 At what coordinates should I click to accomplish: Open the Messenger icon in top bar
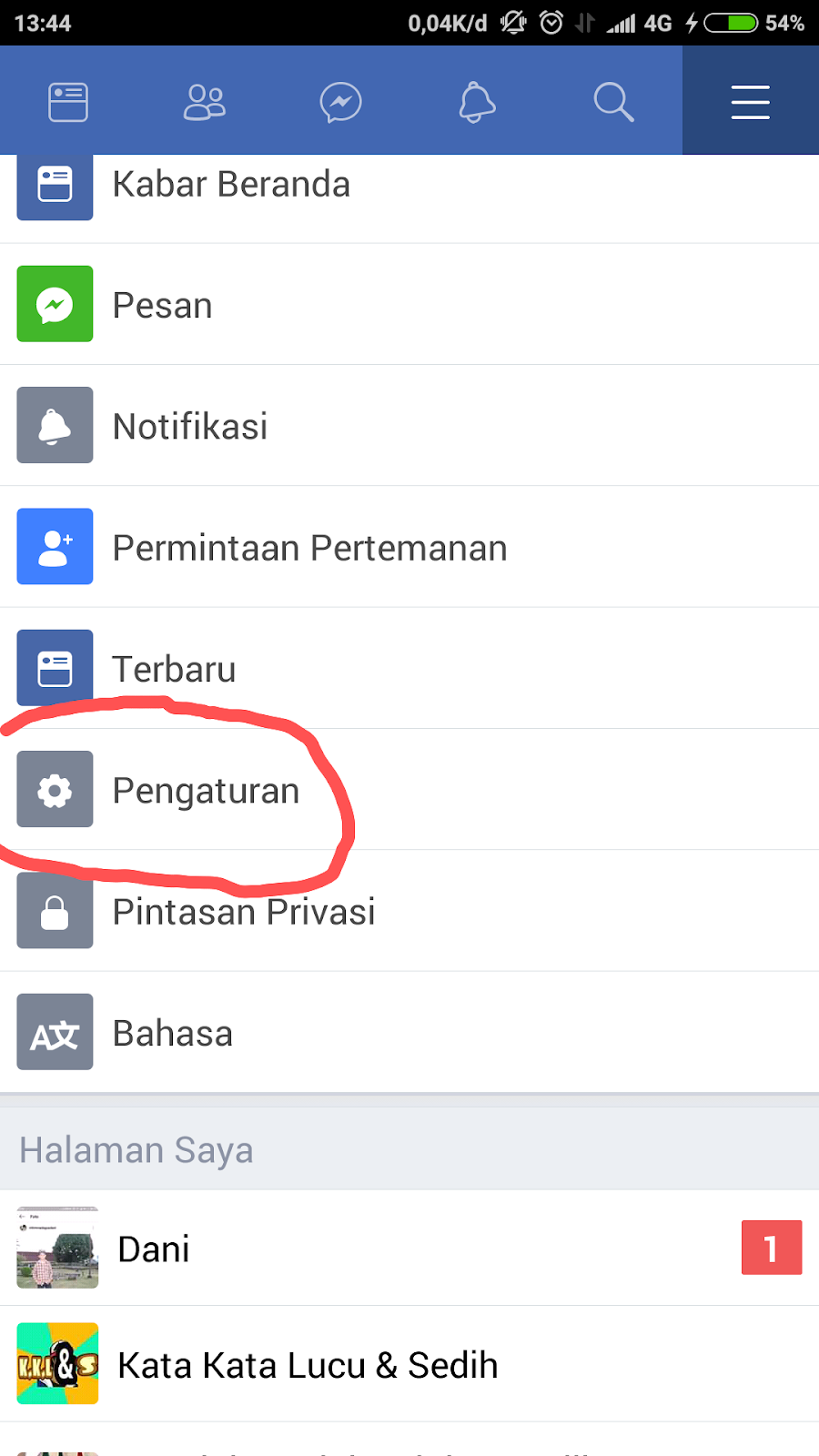(x=341, y=102)
